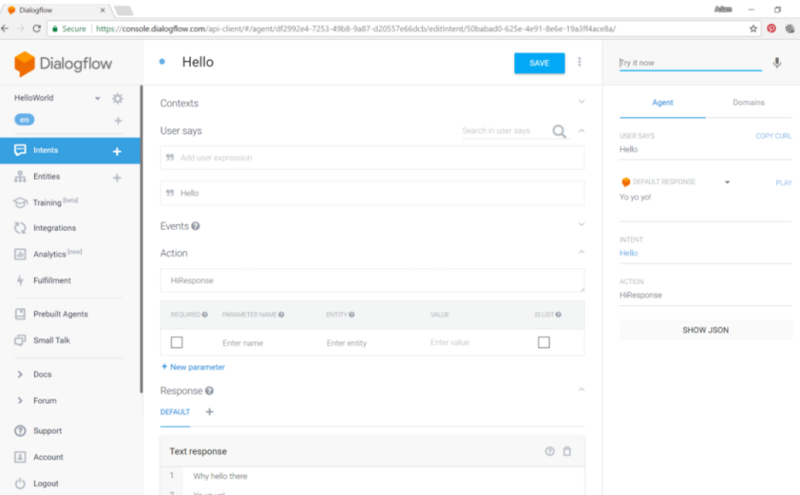The width and height of the screenshot is (800, 495).
Task: Select the en language badge
Action: [24, 119]
